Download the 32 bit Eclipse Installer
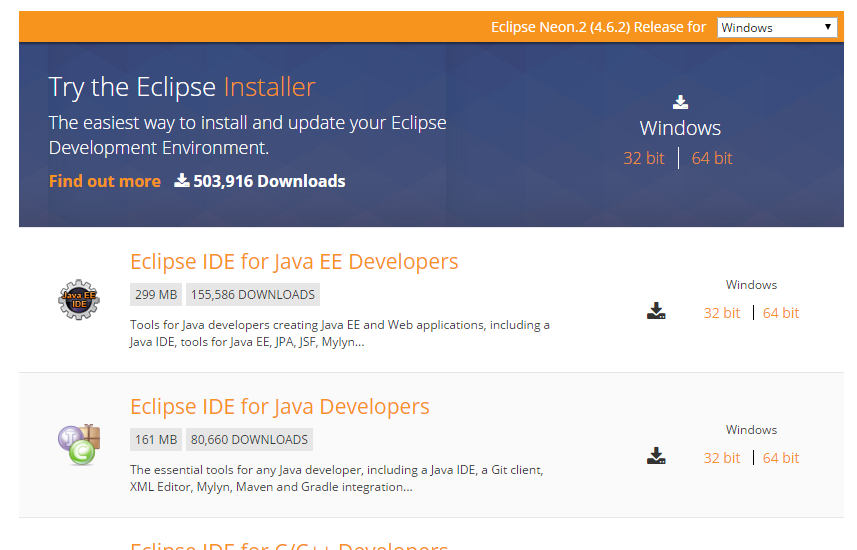The width and height of the screenshot is (857, 550). coord(644,158)
